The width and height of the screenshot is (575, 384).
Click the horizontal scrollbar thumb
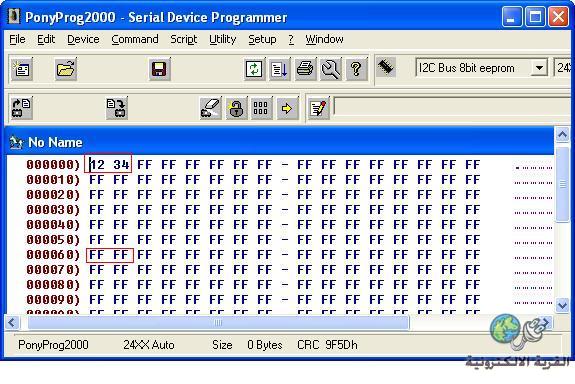218,323
